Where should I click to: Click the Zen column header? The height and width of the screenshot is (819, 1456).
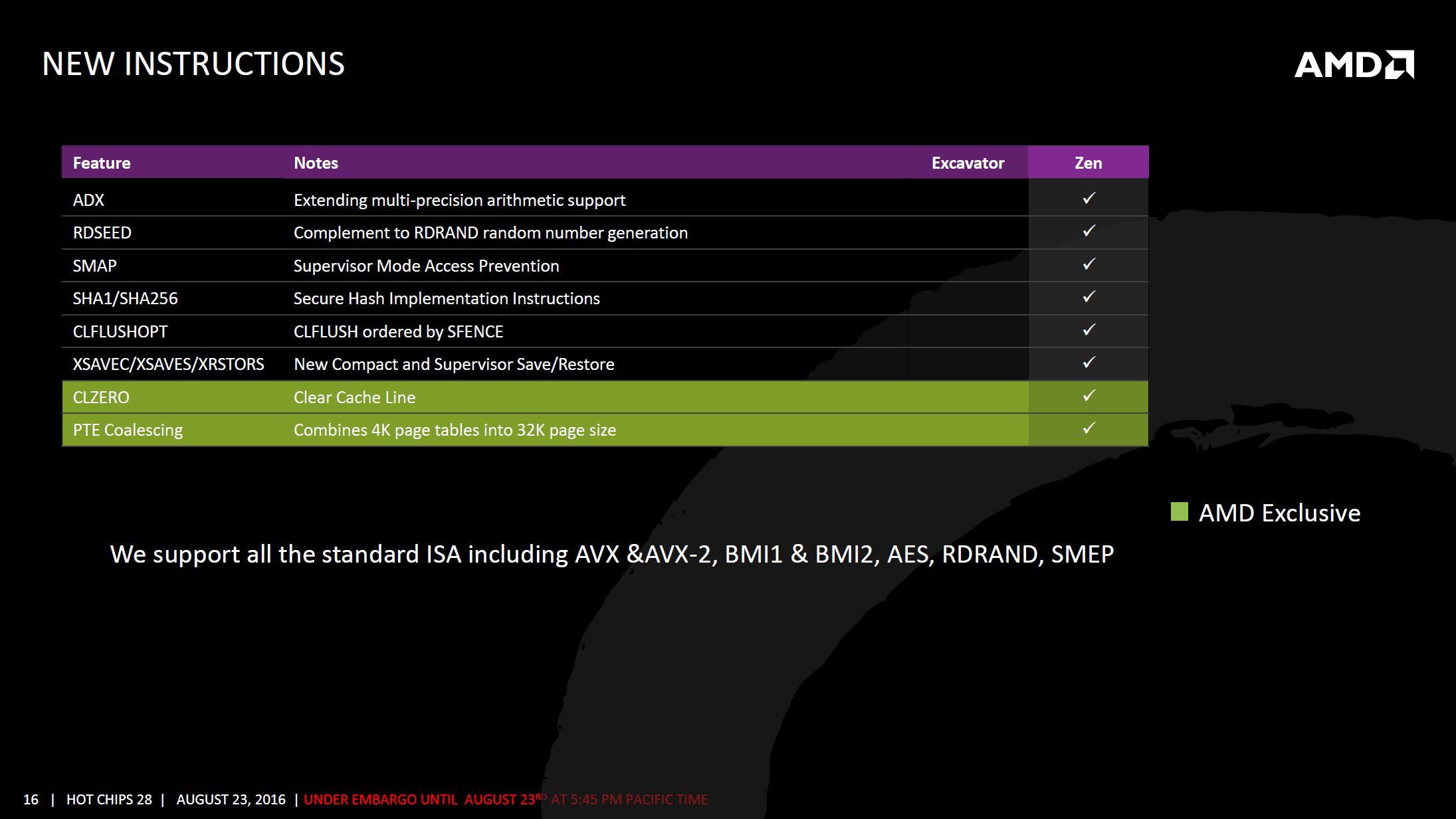click(x=1088, y=163)
